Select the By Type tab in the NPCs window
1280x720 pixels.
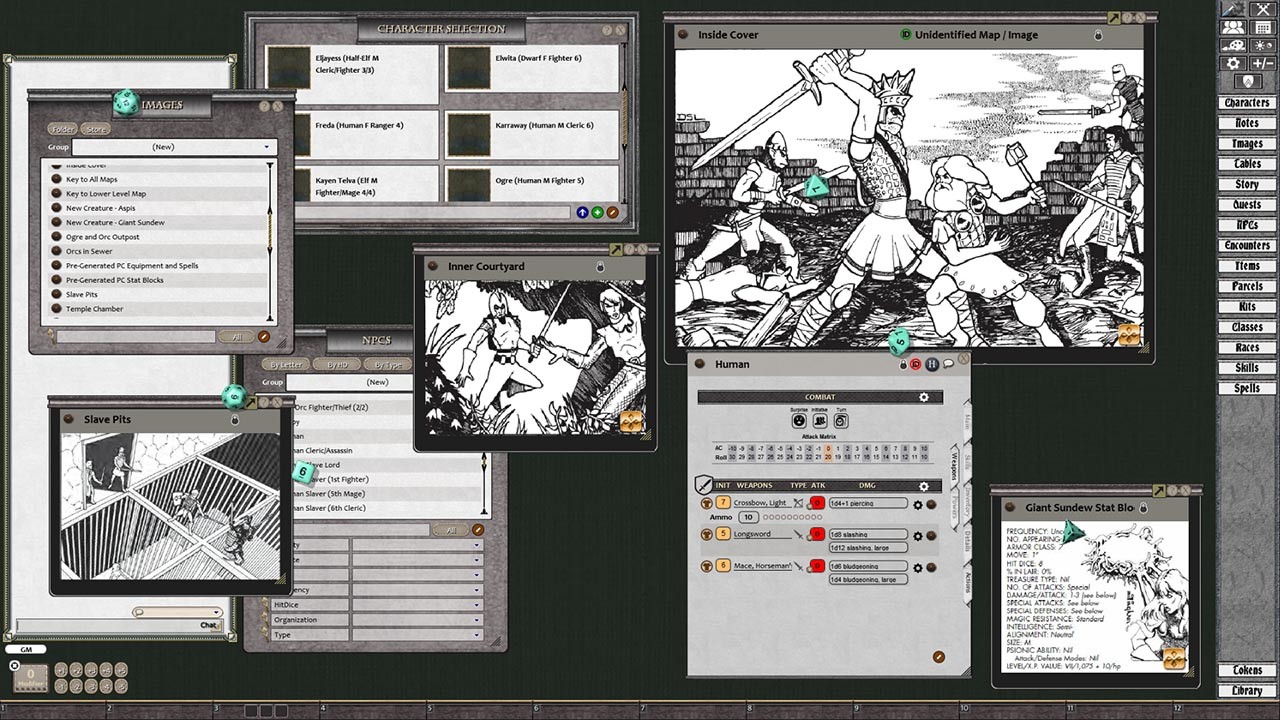(387, 365)
